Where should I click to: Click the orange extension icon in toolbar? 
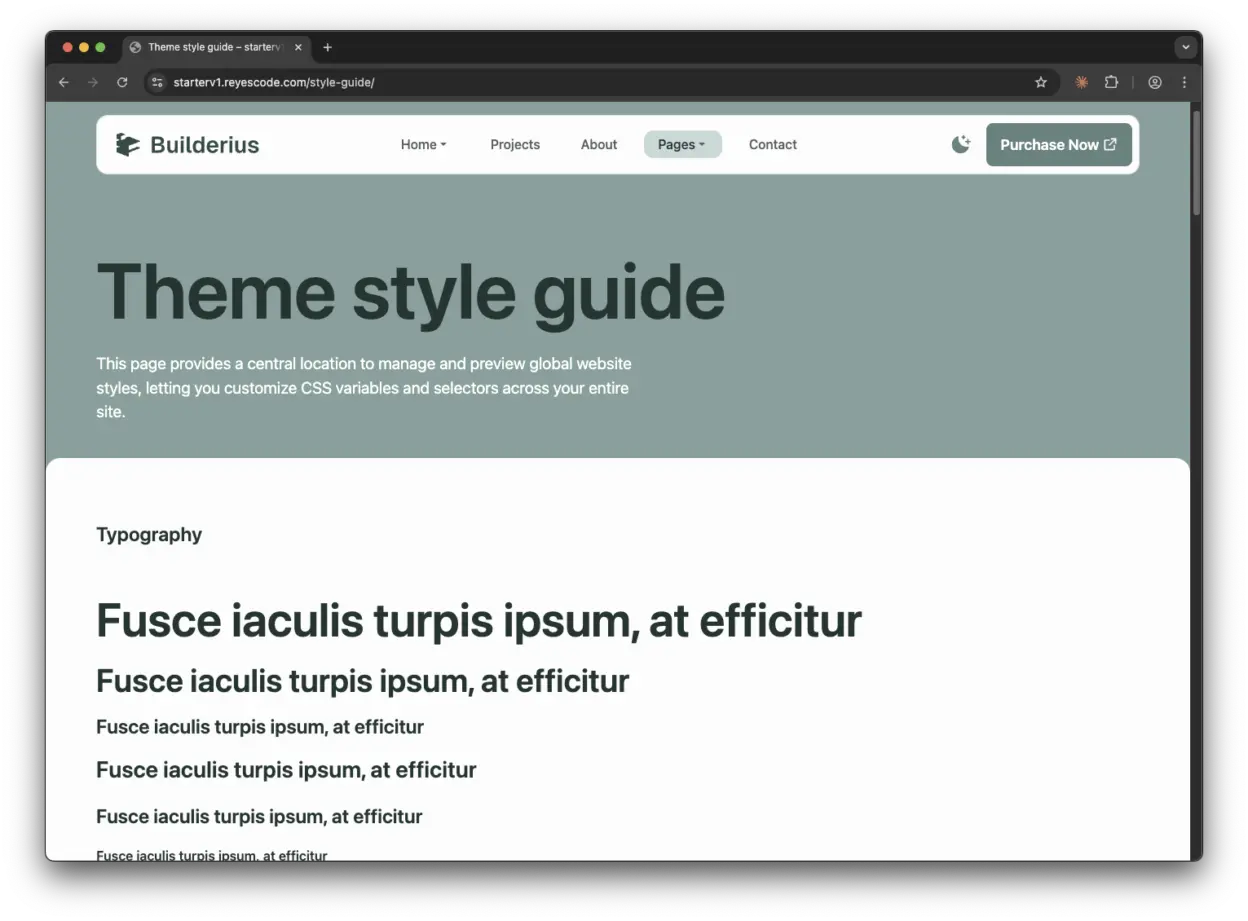pyautogui.click(x=1081, y=83)
